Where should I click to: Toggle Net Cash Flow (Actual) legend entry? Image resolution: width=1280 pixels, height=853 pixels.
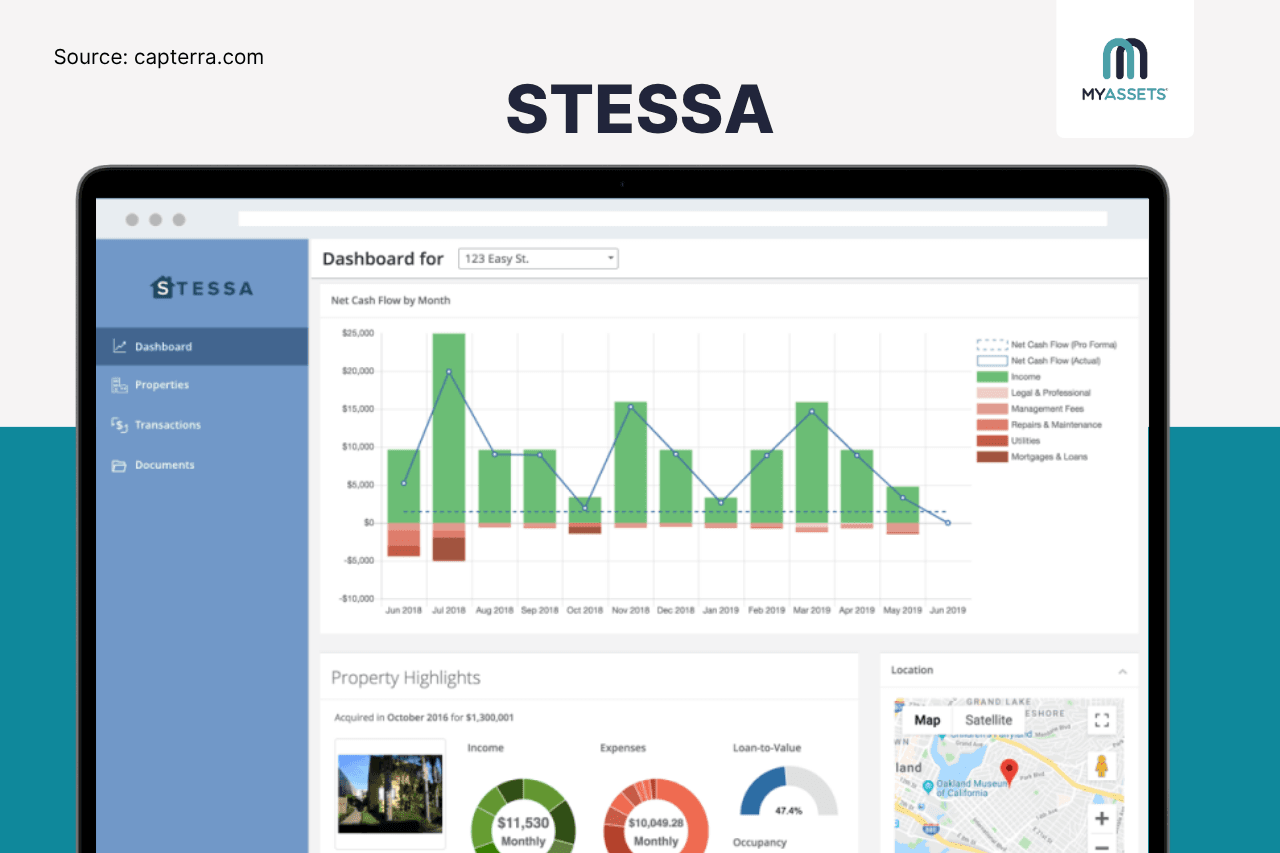1041,361
